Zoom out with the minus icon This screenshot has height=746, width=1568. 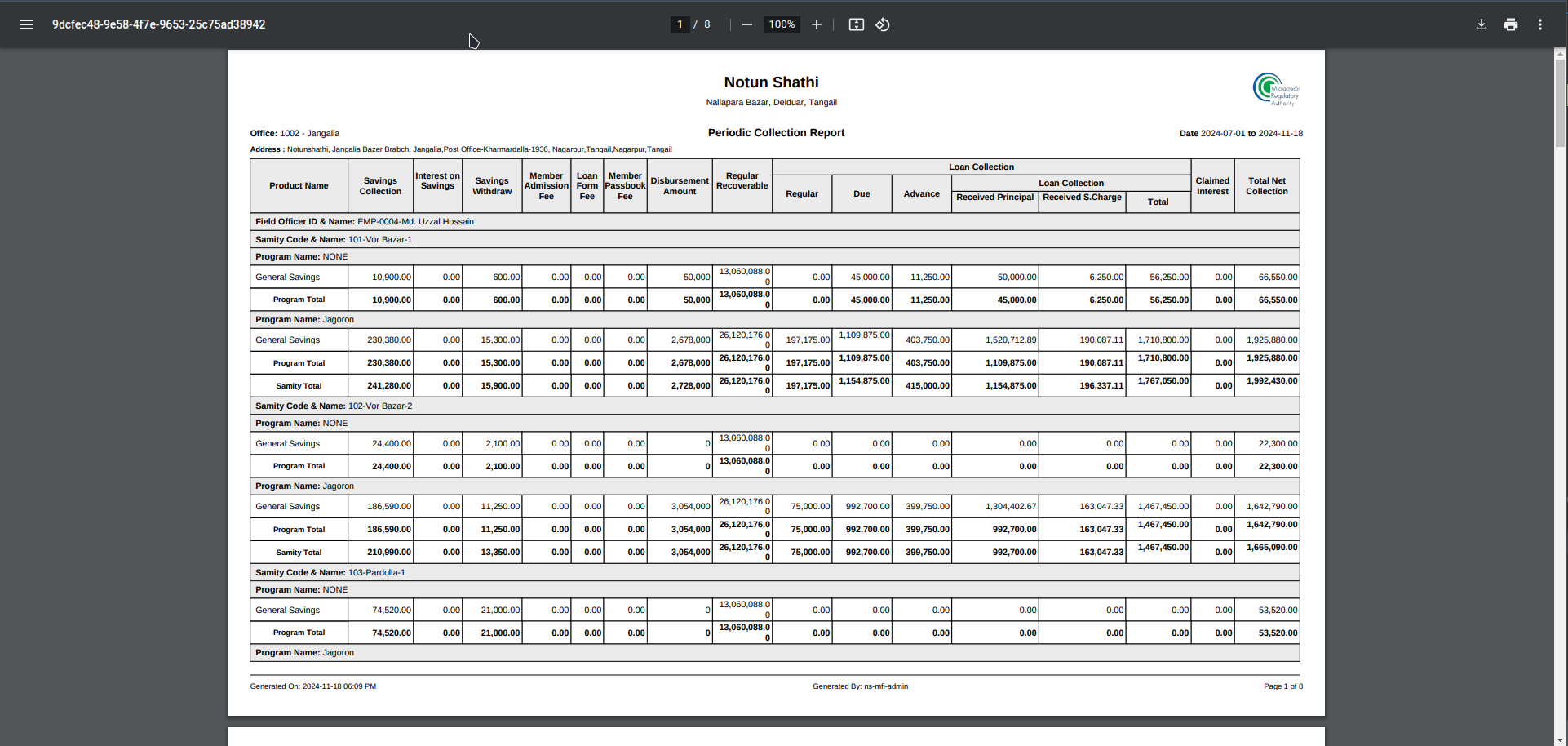point(746,24)
